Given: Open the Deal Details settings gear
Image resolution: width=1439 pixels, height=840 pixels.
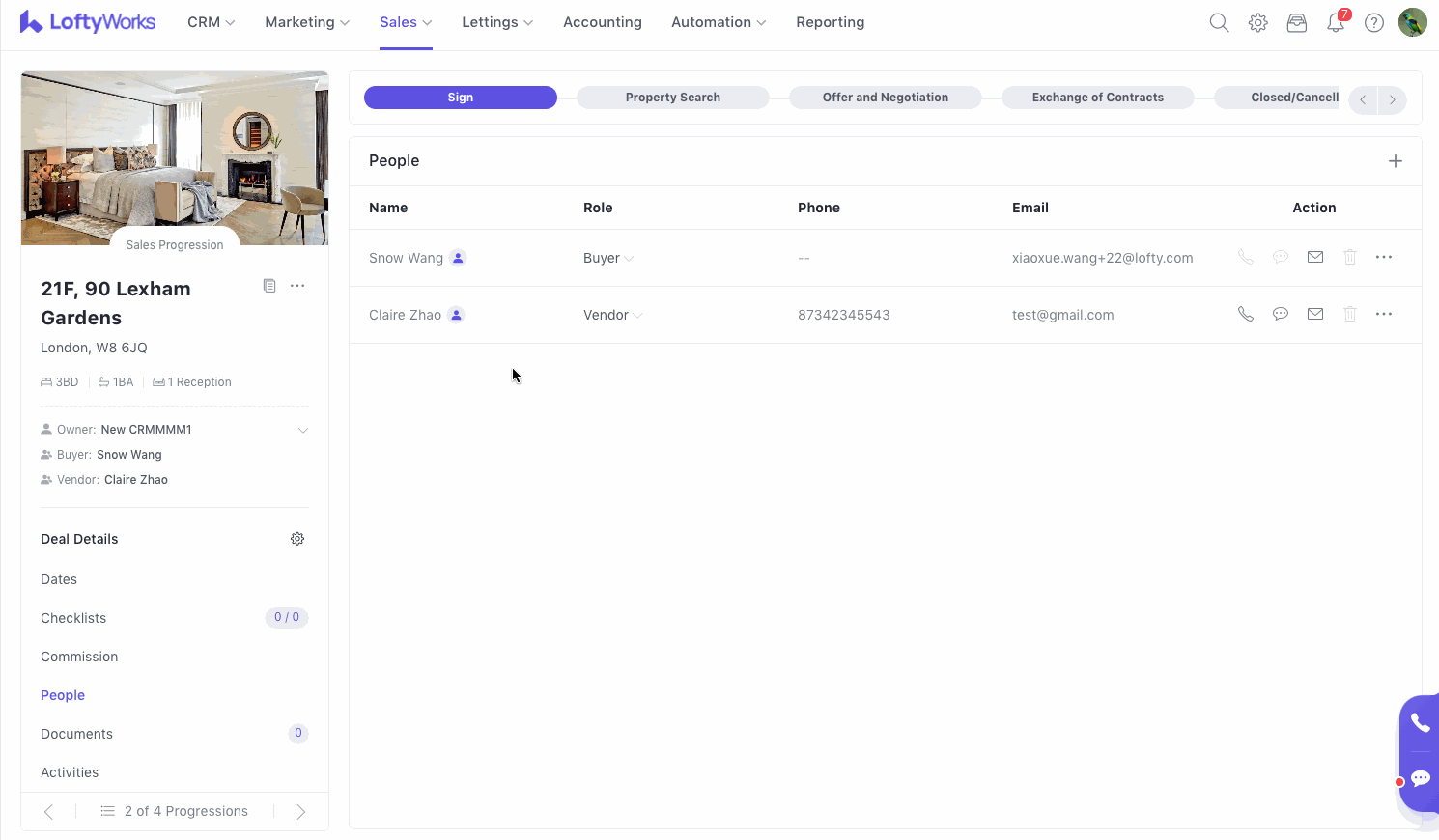Looking at the screenshot, I should [297, 539].
